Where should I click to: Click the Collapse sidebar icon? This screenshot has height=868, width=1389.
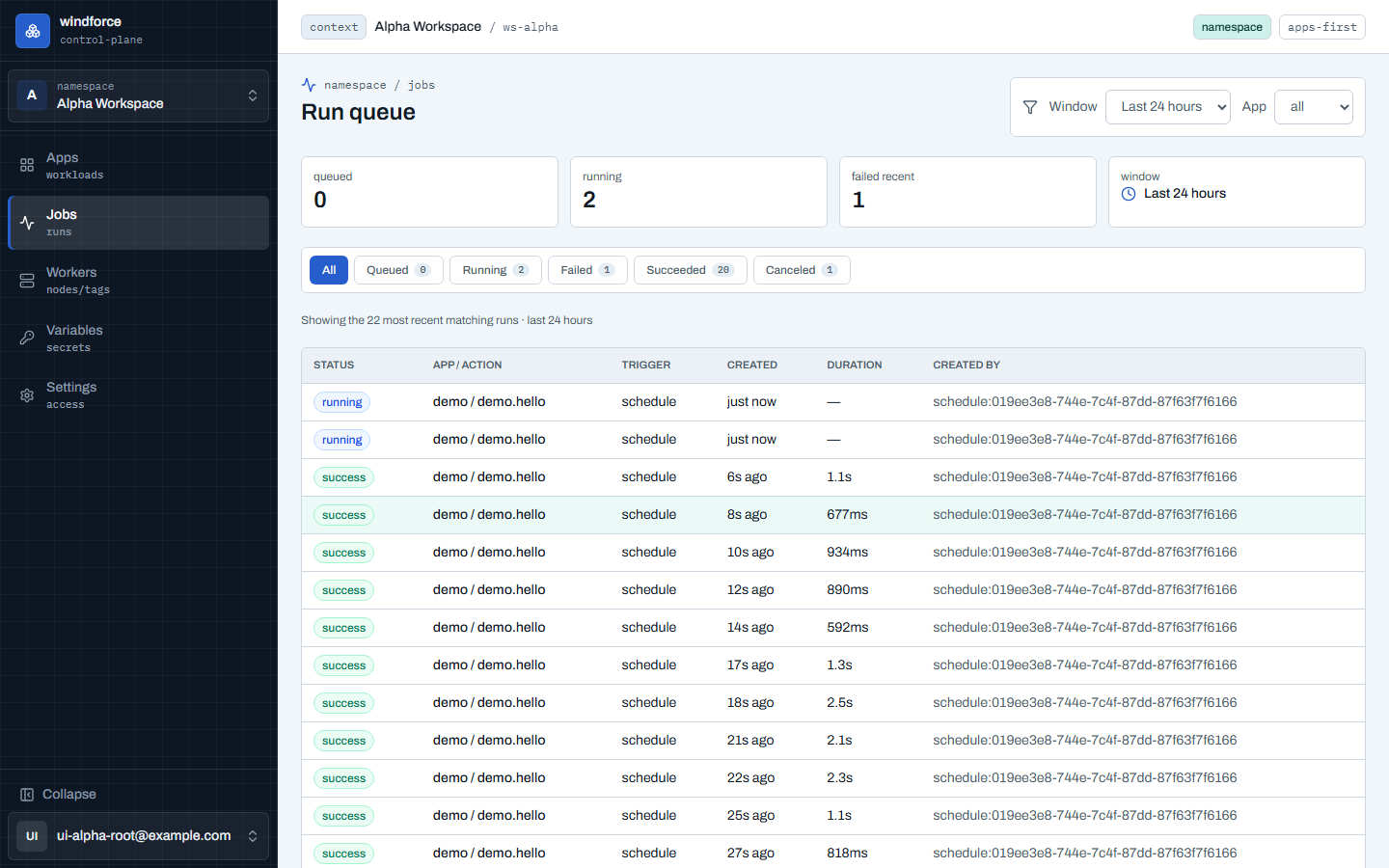27,795
